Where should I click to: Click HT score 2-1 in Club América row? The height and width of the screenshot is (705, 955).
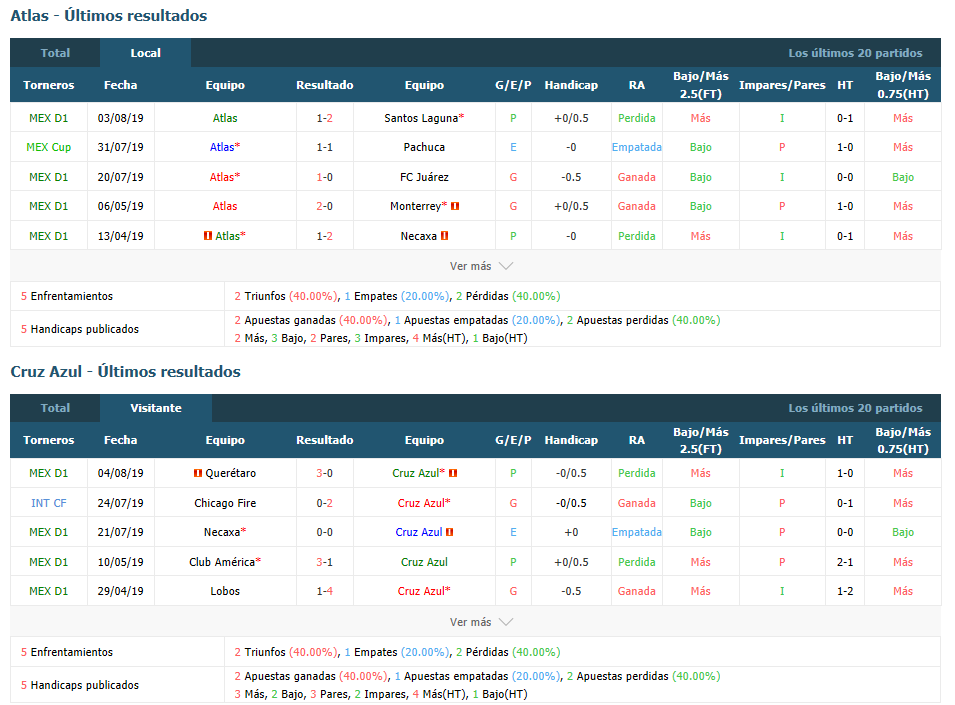point(845,562)
